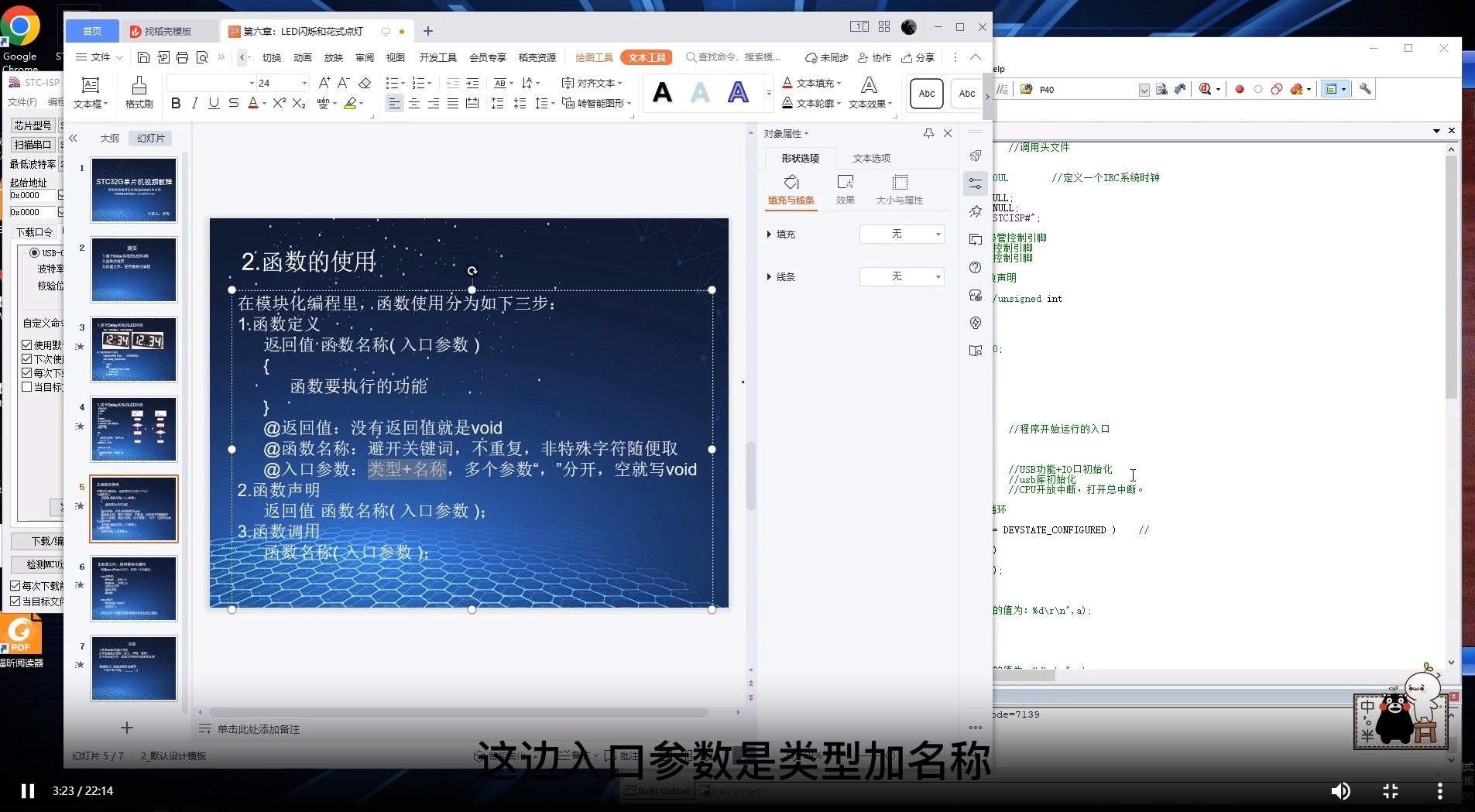Screen dimensions: 1475x812
Task: Open the 绘图工具 ribbon tab
Action: tap(594, 57)
